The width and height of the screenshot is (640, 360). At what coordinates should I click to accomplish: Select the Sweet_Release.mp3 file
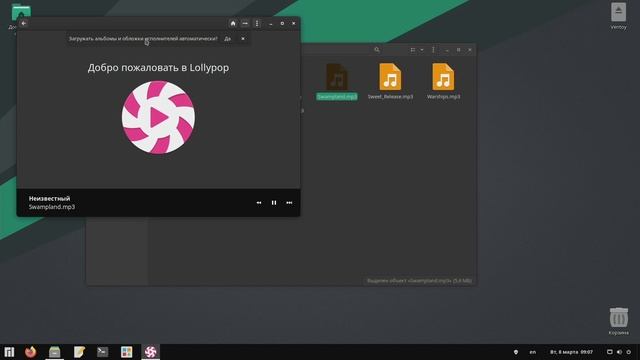tap(390, 81)
